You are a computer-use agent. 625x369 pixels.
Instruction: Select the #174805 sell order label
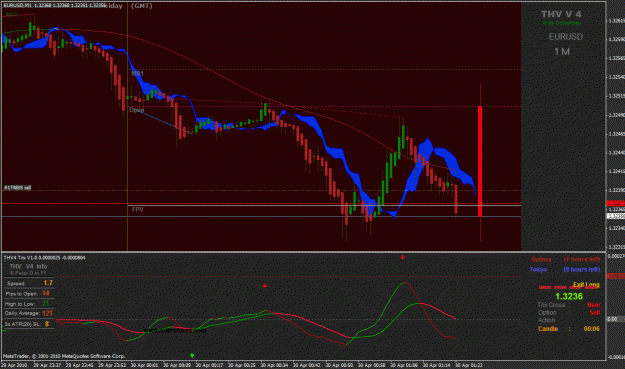pyautogui.click(x=17, y=188)
